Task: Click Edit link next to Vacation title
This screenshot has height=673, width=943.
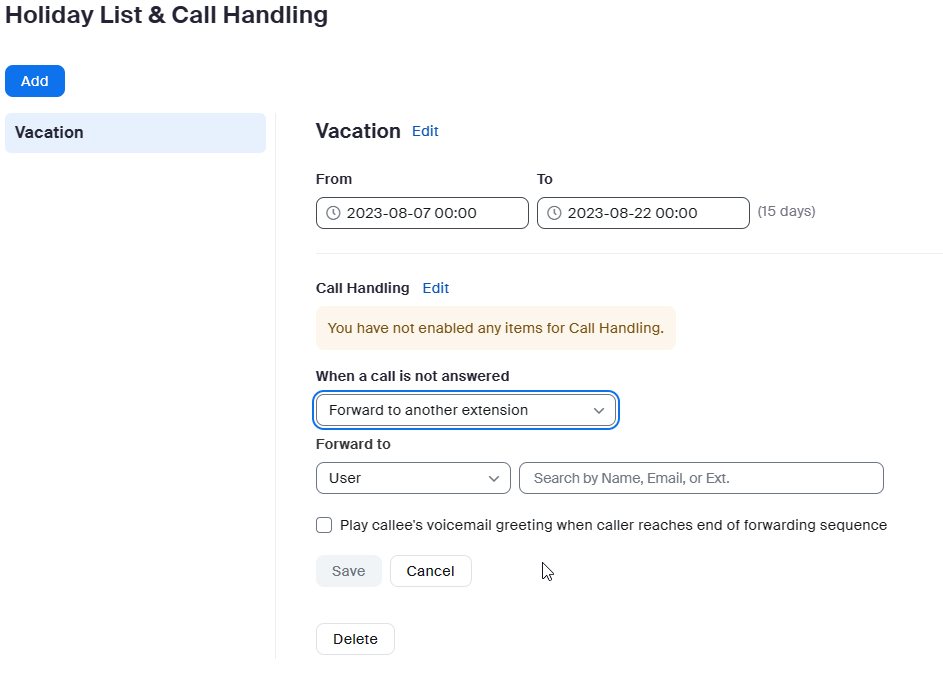Action: point(425,131)
